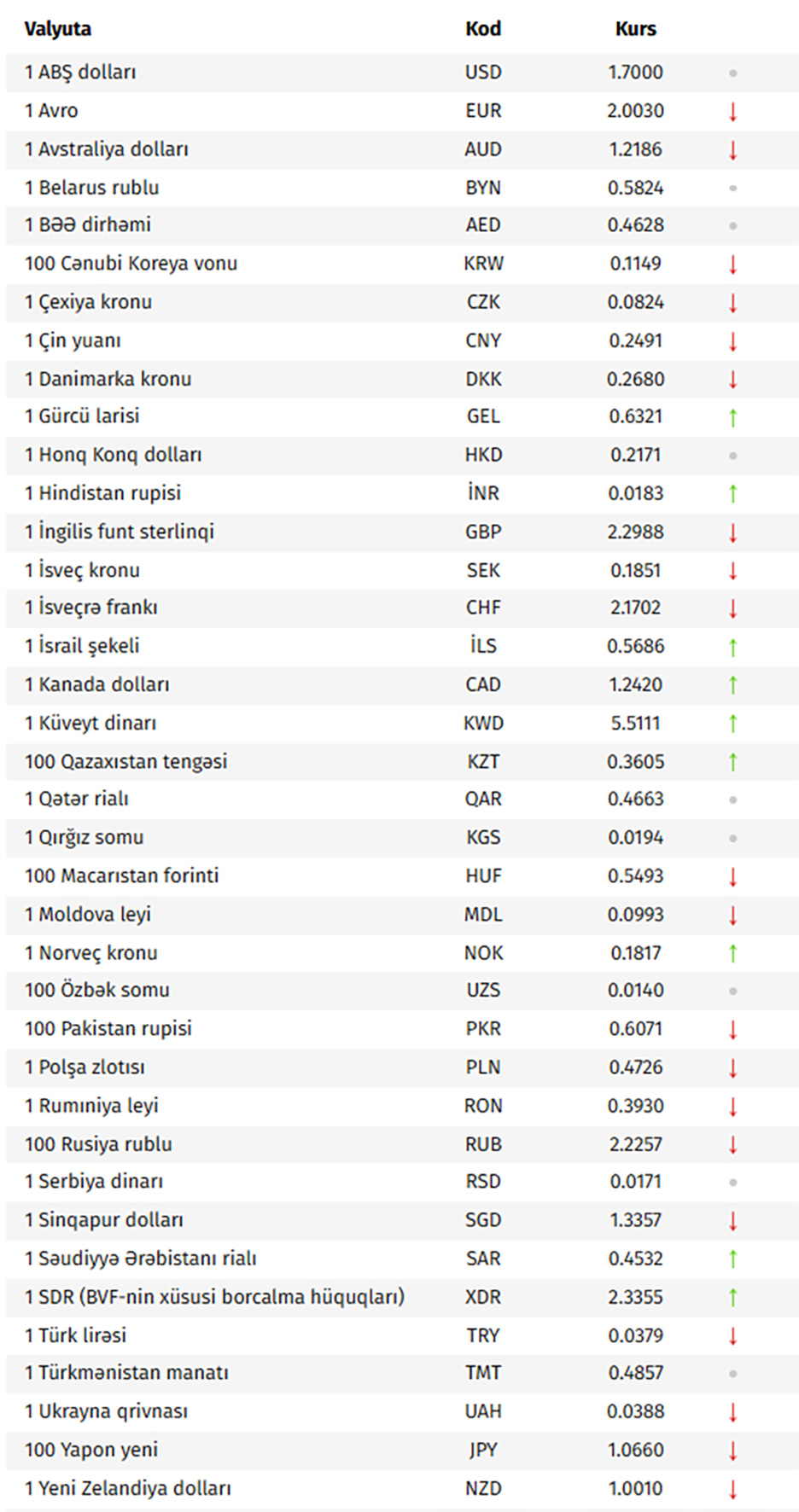Click the red down arrow for NZD

[732, 1489]
